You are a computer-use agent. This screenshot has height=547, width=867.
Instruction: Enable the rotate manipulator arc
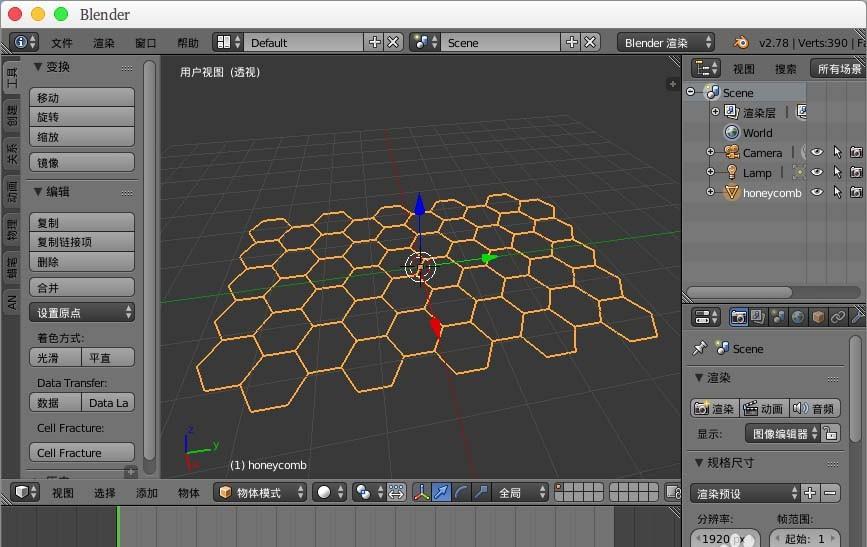point(462,492)
